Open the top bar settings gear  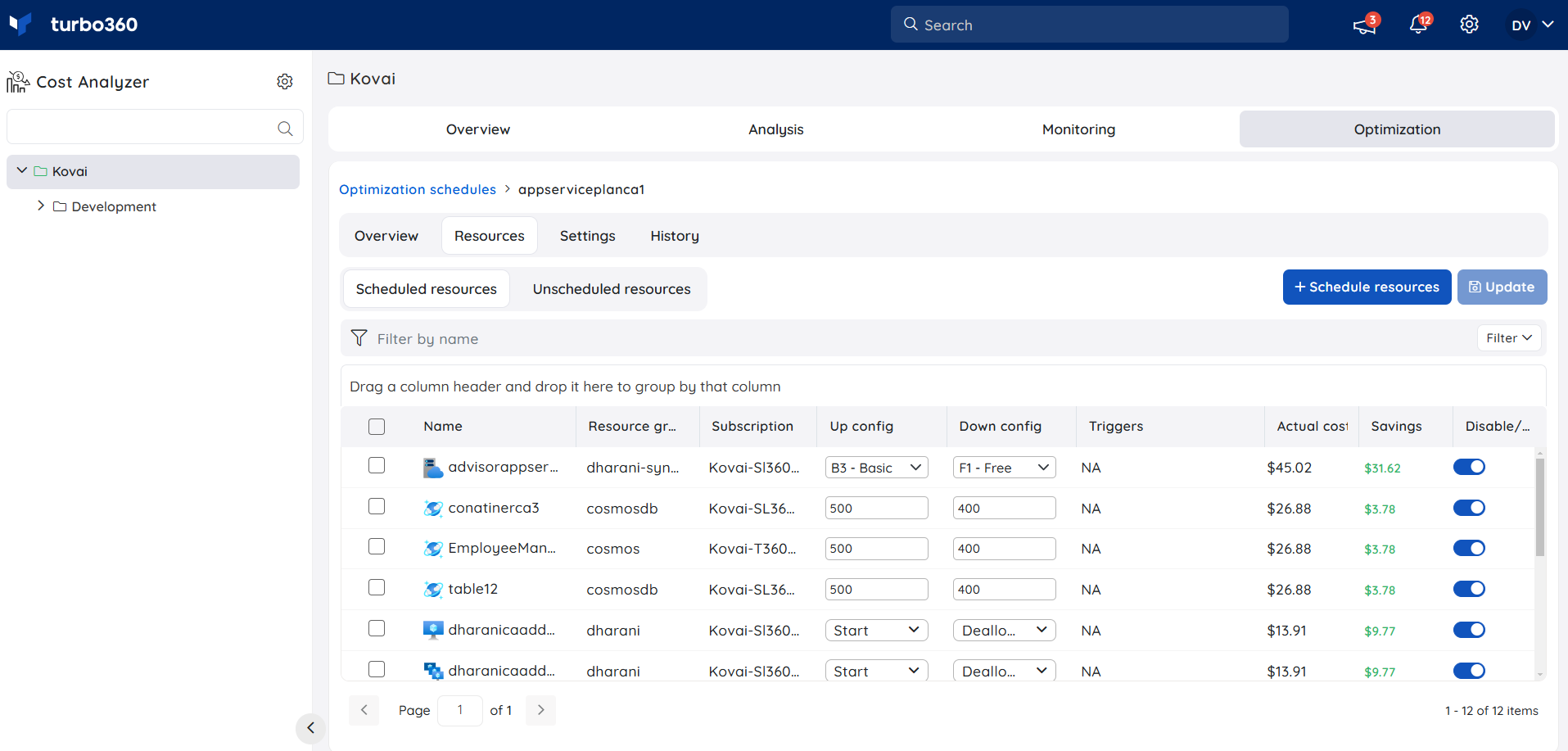pos(1469,25)
